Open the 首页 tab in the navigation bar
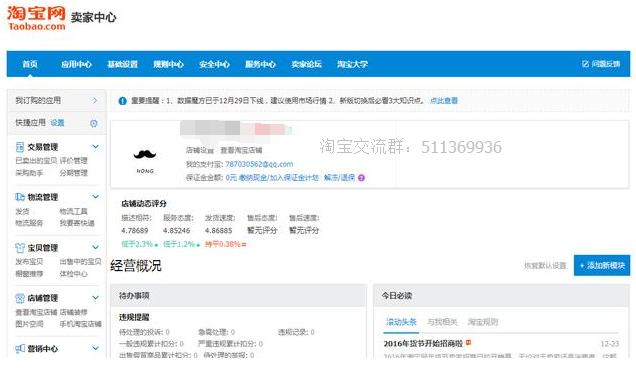636x368 pixels. tap(30, 64)
